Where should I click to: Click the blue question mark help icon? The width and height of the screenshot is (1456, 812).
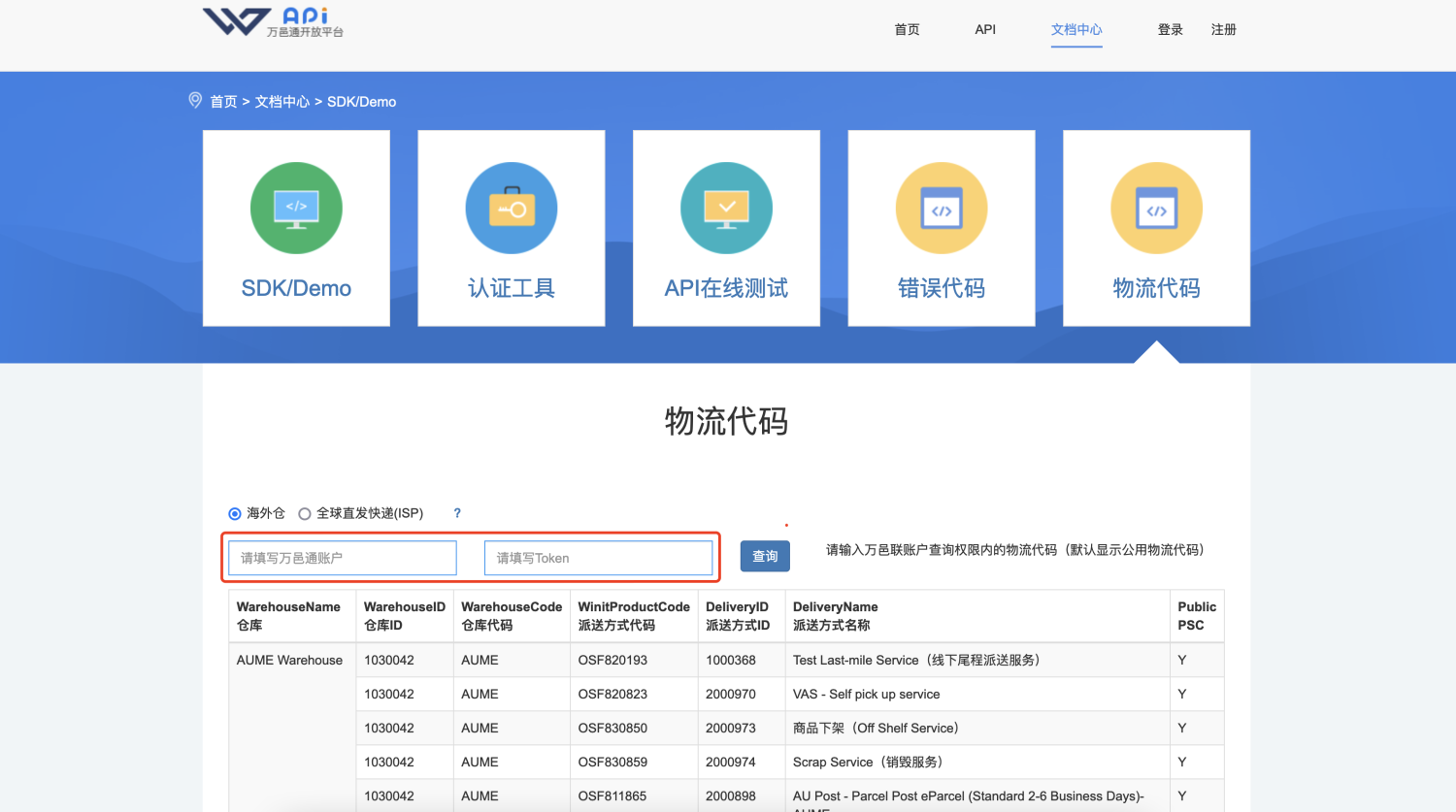457,513
